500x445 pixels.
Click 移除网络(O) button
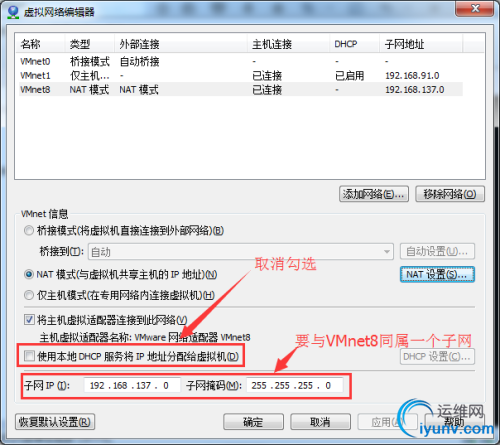point(450,194)
